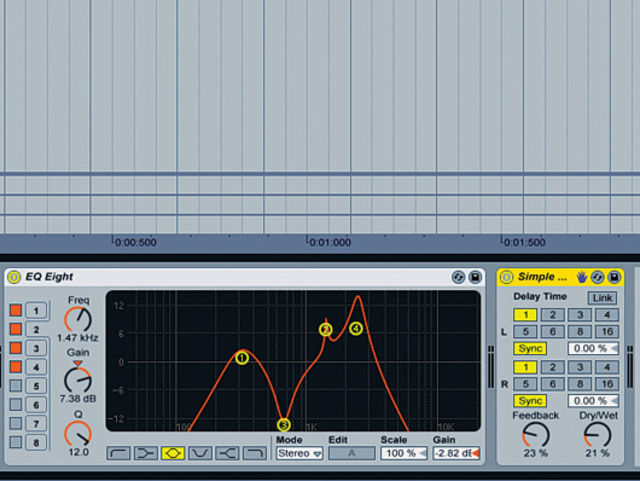Click right channel offset field 0.00 %
Viewport: 640px width, 481px height.
[x=593, y=401]
